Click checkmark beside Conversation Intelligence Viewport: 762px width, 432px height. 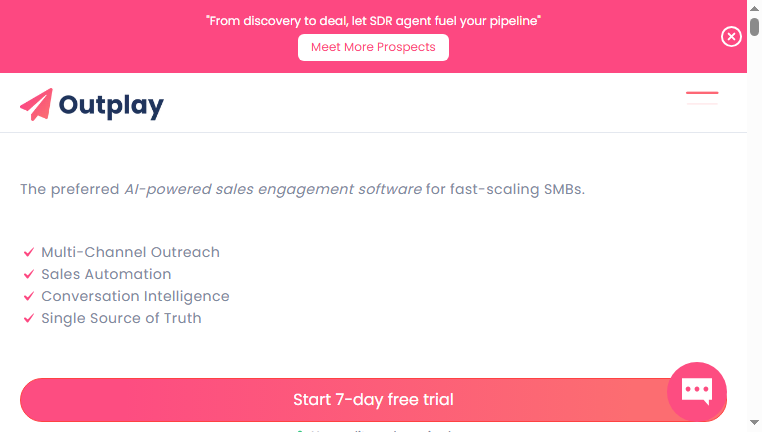pyautogui.click(x=29, y=296)
